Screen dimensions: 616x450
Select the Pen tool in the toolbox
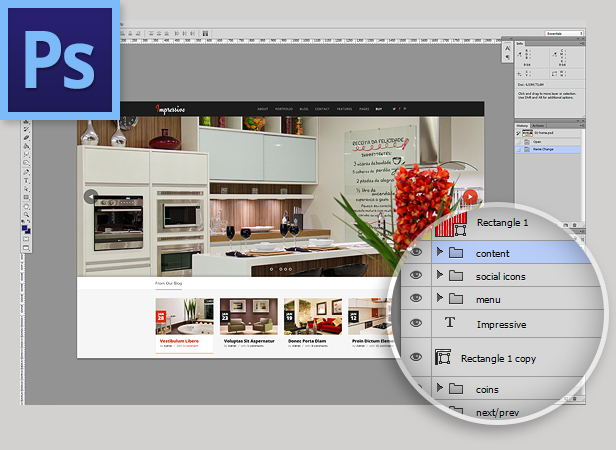(x=26, y=172)
